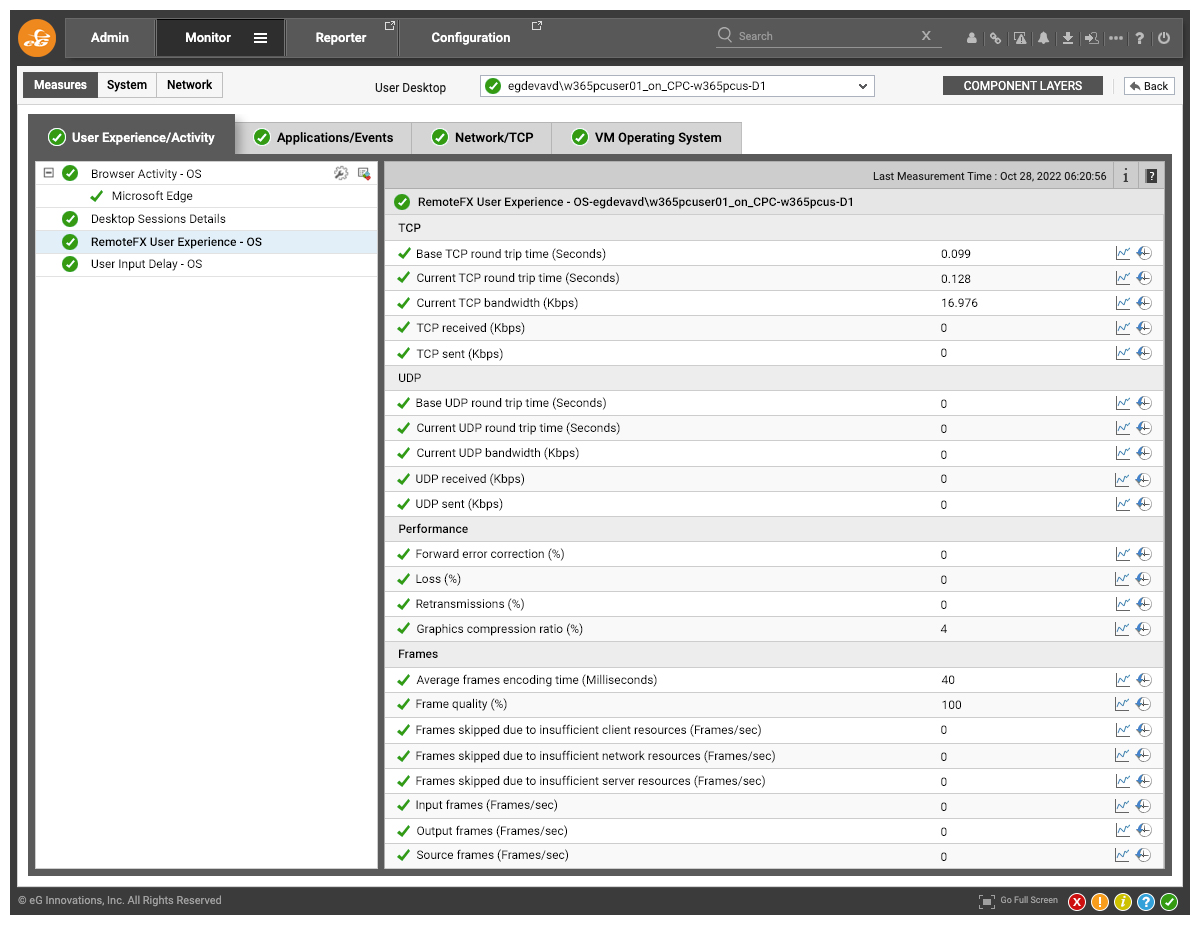Select User Input Delay - OS test

[x=146, y=264]
